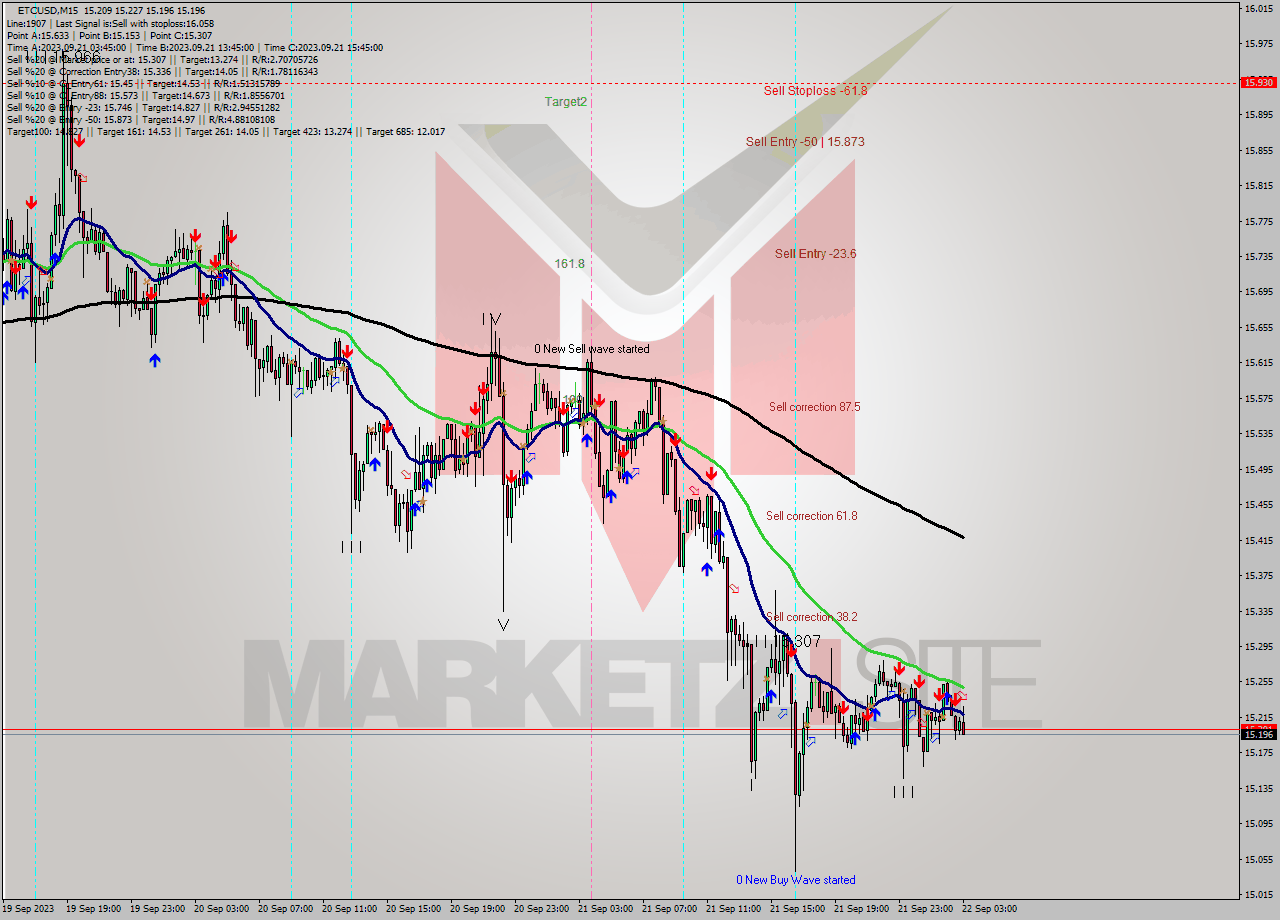Screen dimensions: 1280x920
Task: Click the '15.307' point label on the chart
Action: coord(800,641)
